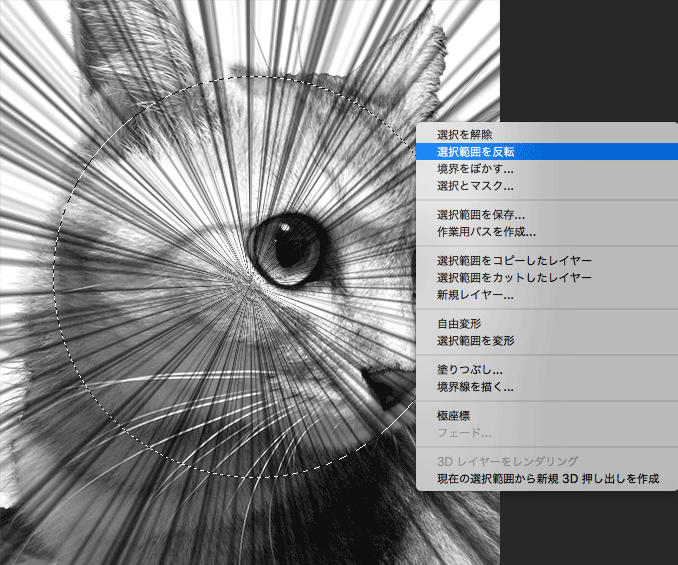Open 選択とマスク... option

click(547, 186)
